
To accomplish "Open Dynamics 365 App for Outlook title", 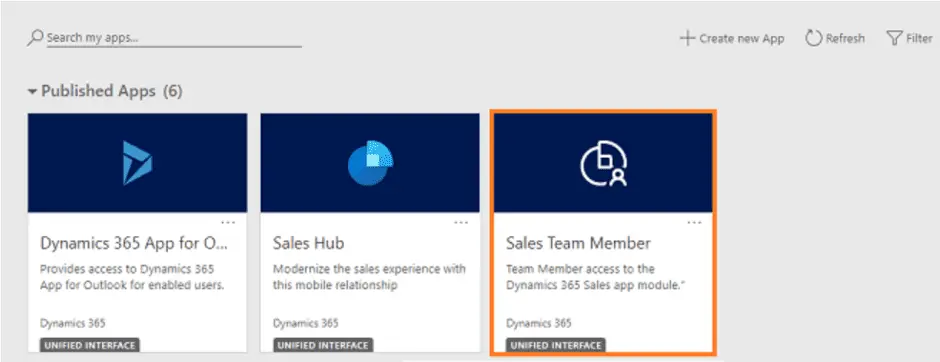I will (x=134, y=243).
